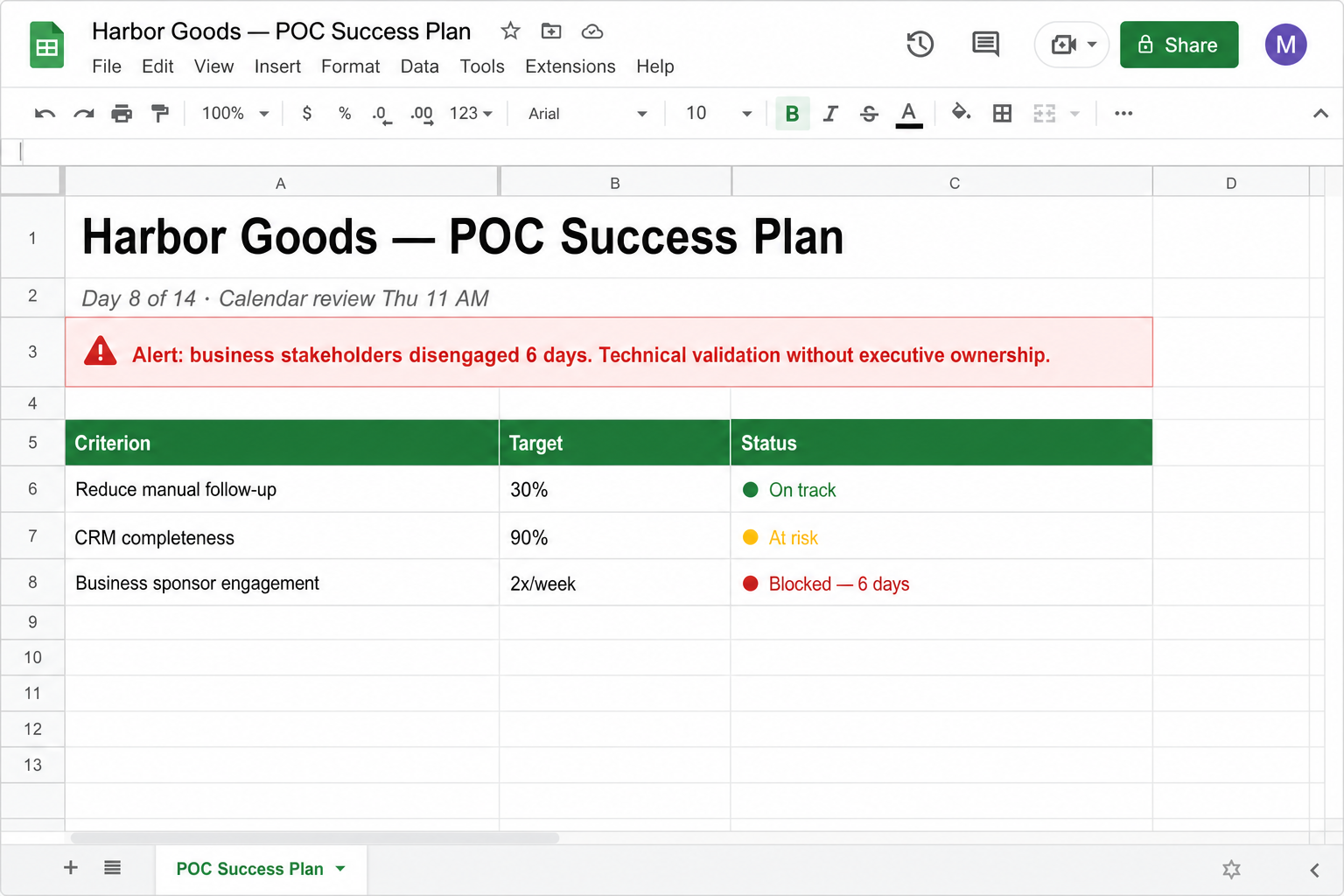Open the account avatar M
This screenshot has width=1344, height=896.
click(1286, 45)
